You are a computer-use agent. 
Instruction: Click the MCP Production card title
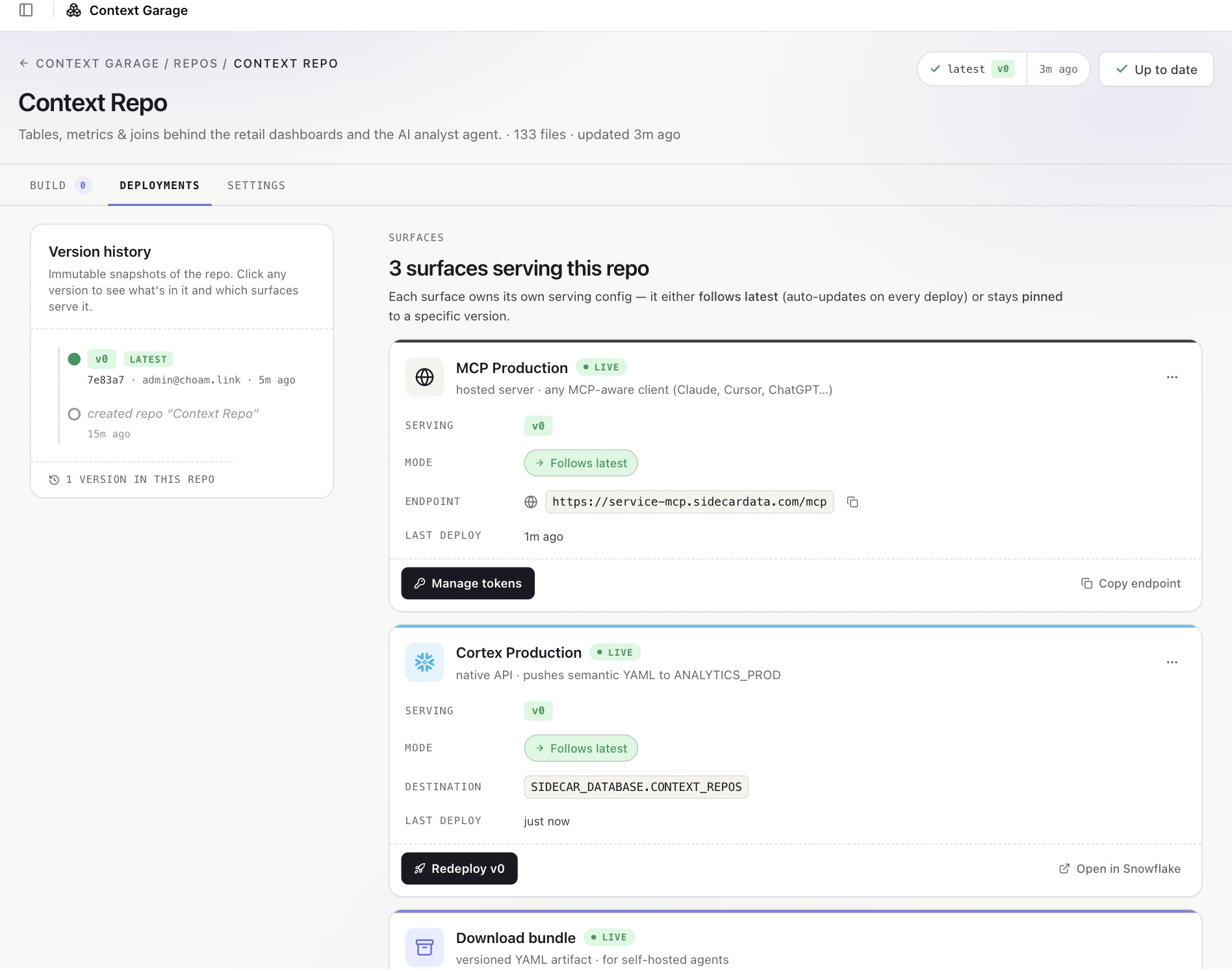pyautogui.click(x=512, y=368)
